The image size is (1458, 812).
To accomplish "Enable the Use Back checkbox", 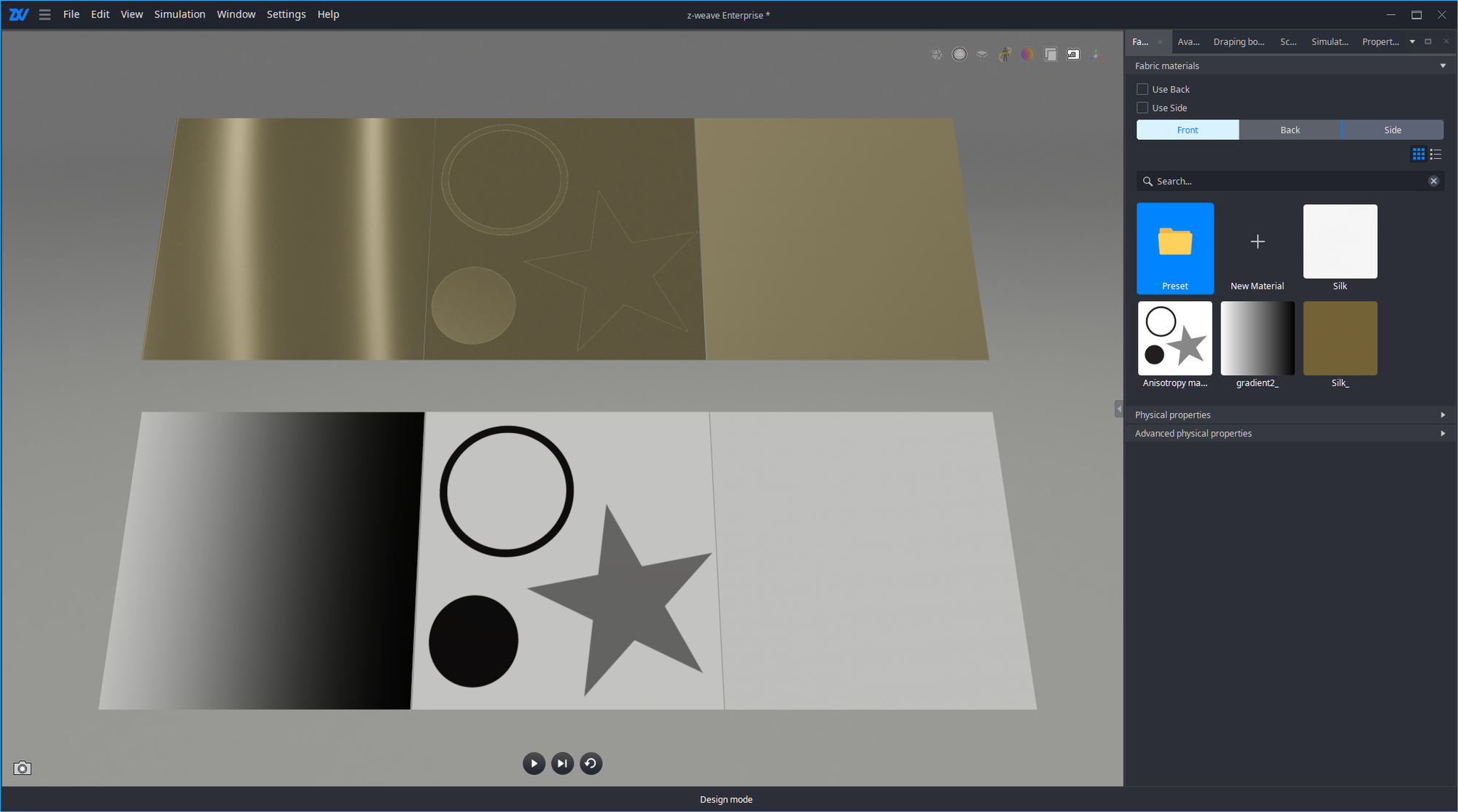I will click(1142, 89).
